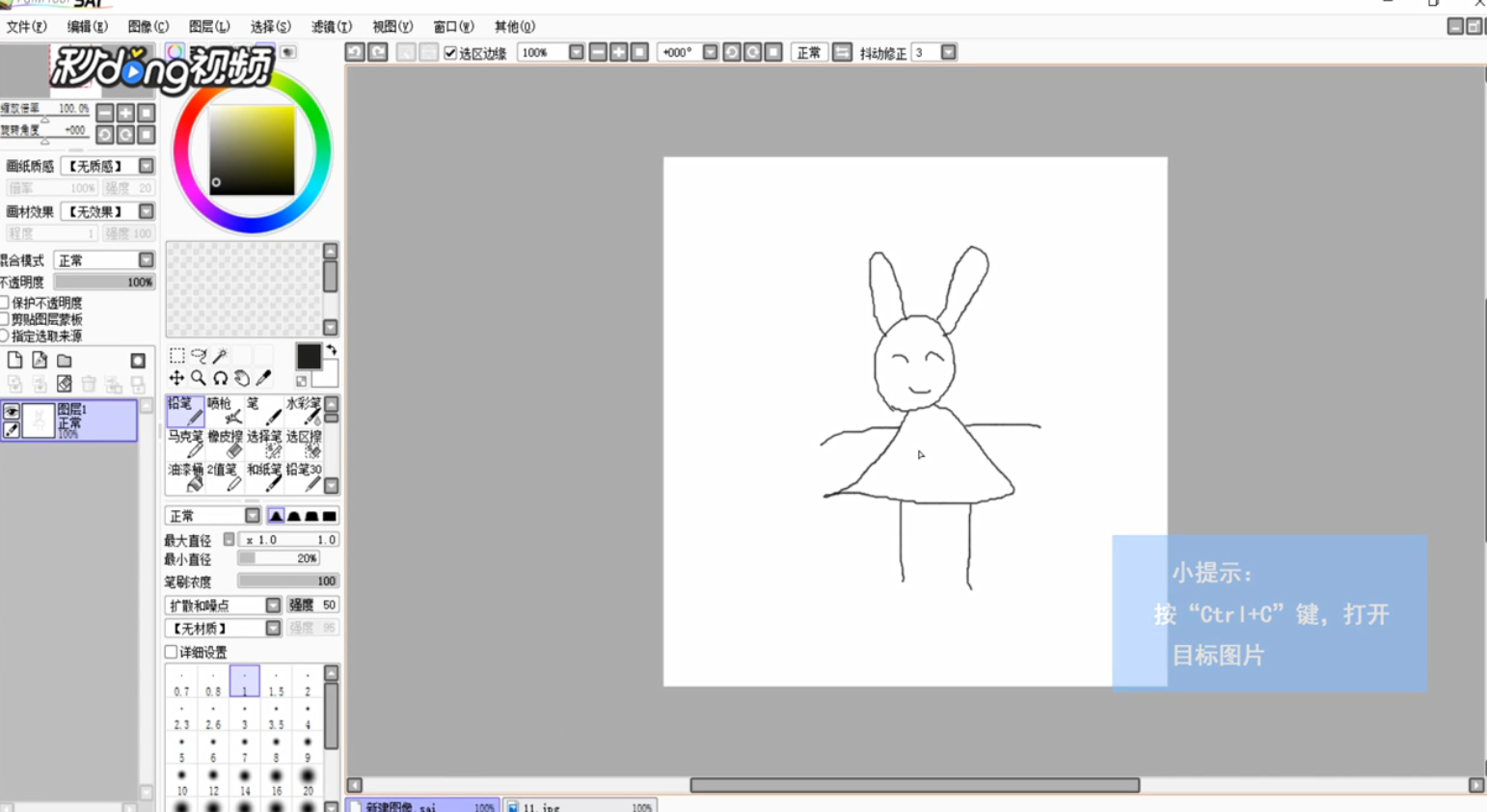Select the 喷枪 (airbrush) tool
The image size is (1487, 812).
click(x=225, y=411)
